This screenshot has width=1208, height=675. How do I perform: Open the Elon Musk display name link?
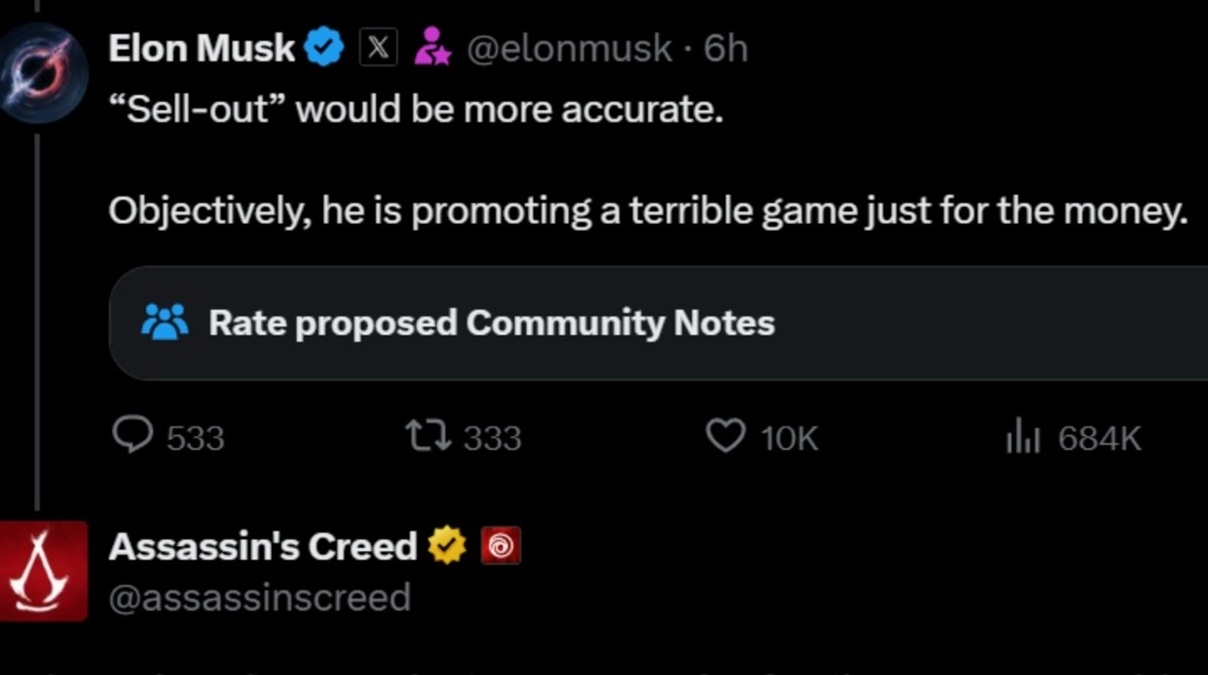tap(201, 48)
